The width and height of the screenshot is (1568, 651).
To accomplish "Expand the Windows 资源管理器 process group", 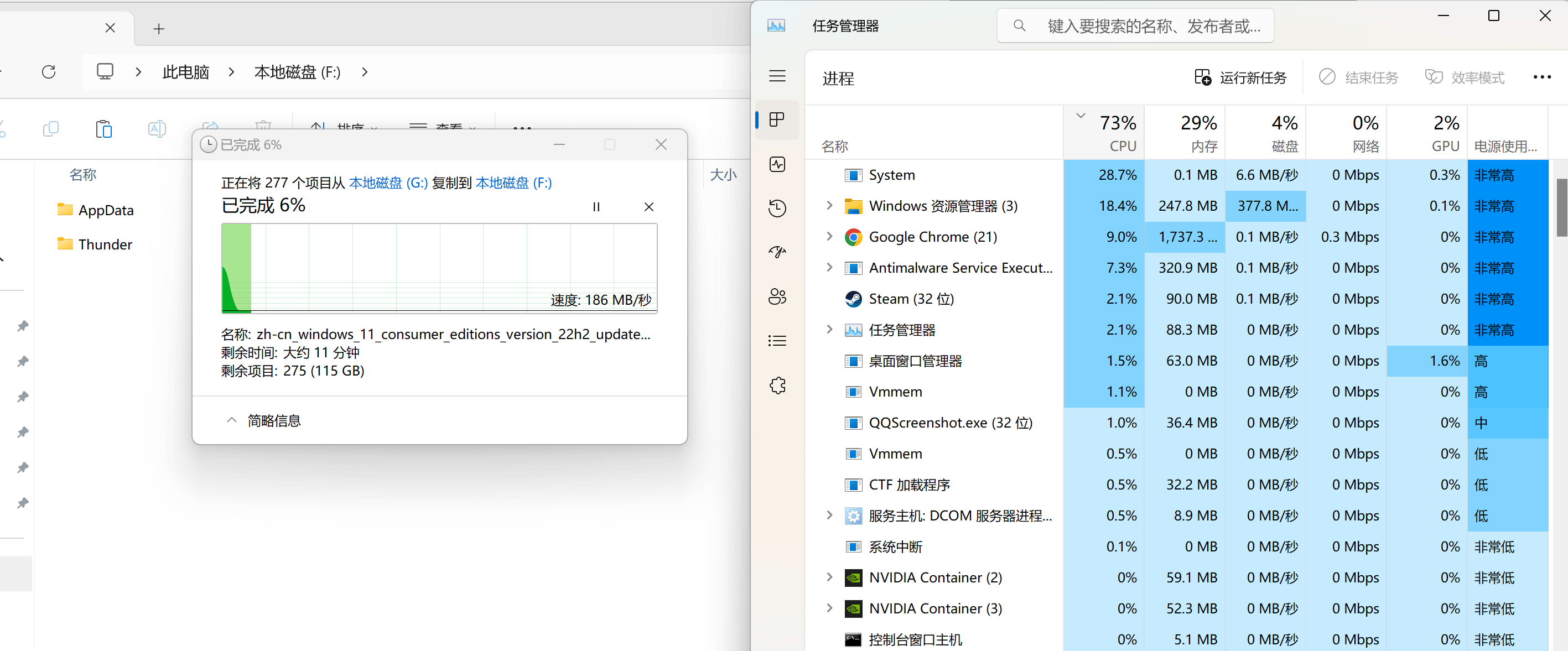I will [829, 206].
